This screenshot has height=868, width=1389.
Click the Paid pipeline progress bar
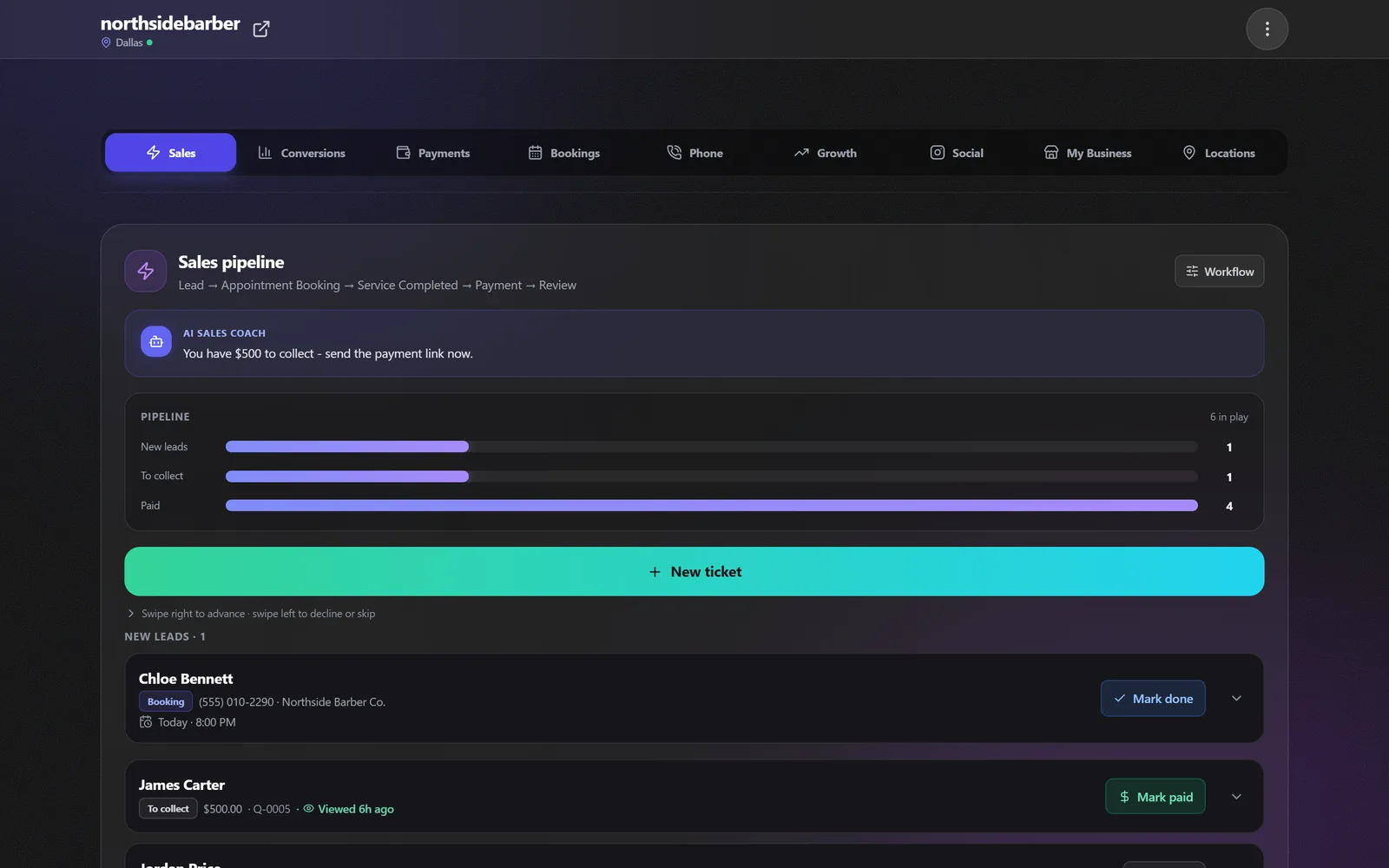click(x=712, y=505)
